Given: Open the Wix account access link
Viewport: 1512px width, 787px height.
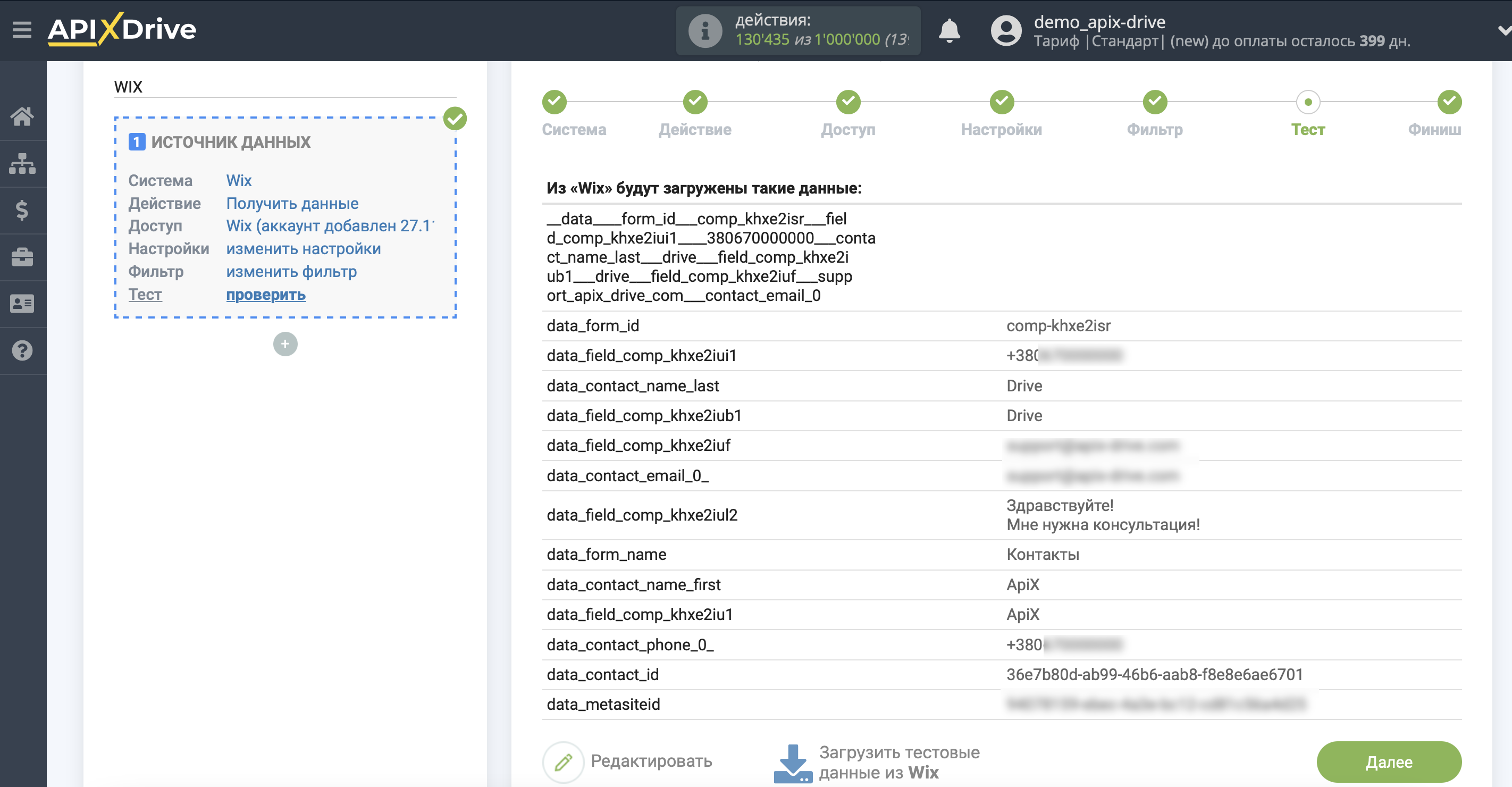Looking at the screenshot, I should pos(330,226).
